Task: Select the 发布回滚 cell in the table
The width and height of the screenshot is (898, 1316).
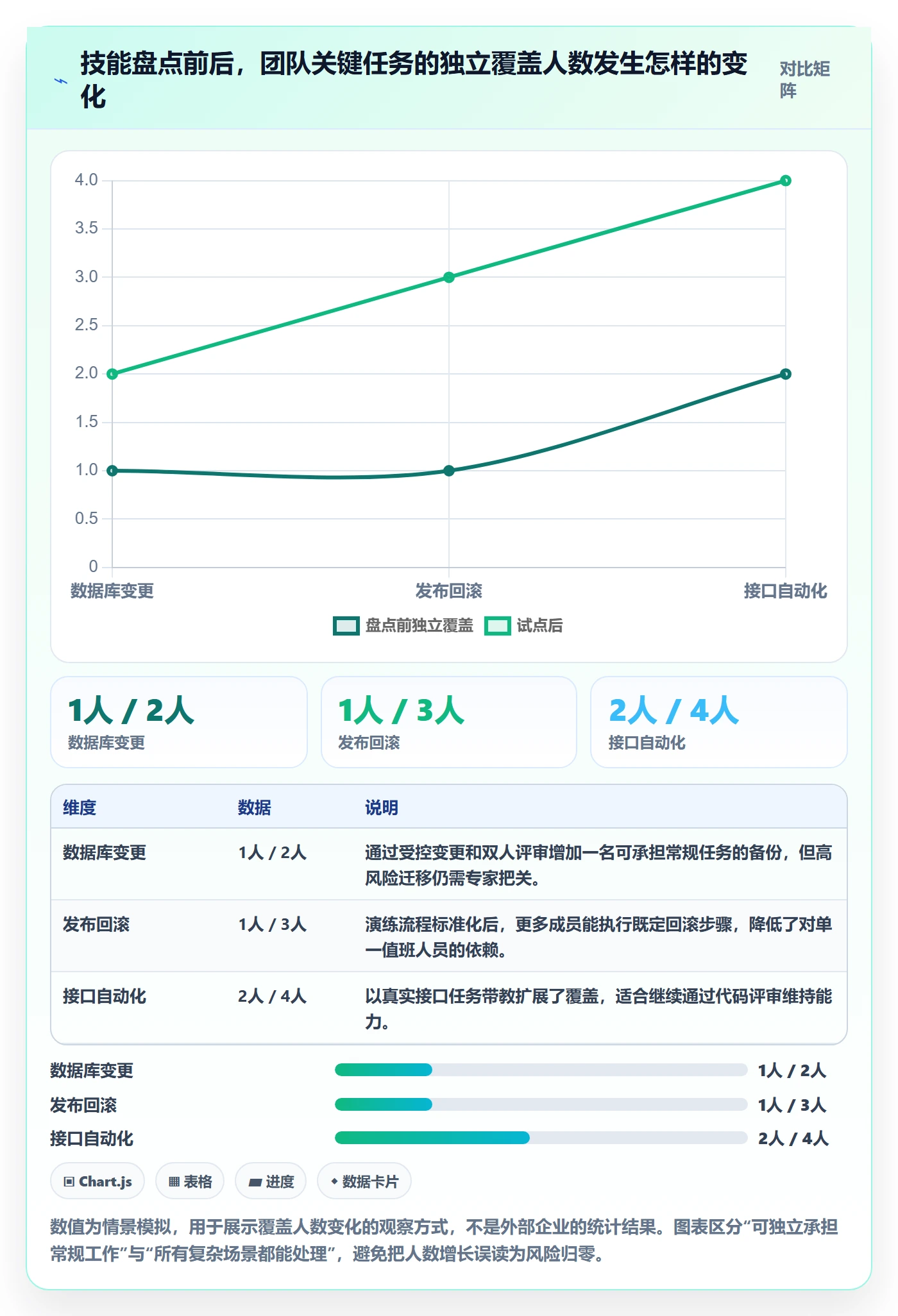Action: pyautogui.click(x=96, y=924)
